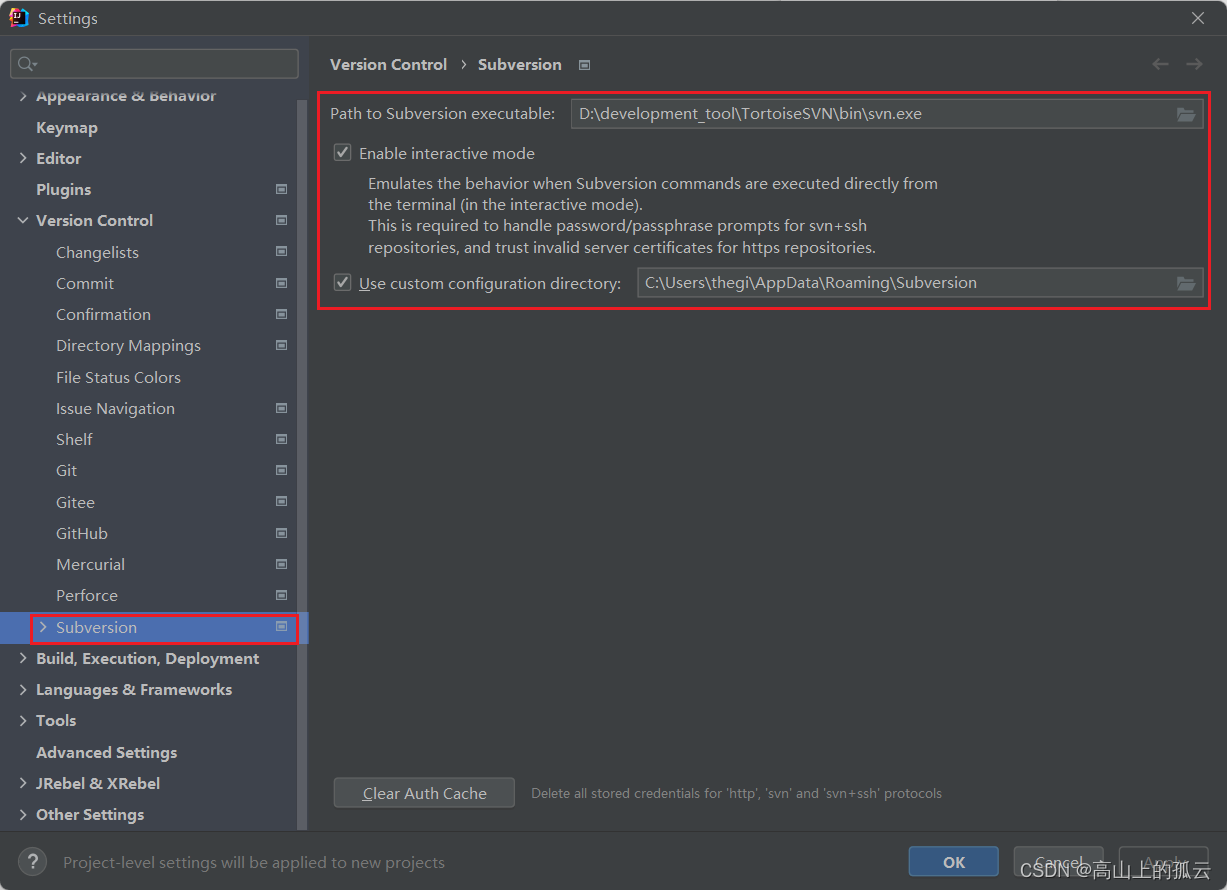The height and width of the screenshot is (890, 1227).
Task: Expand Build, Execution, Deployment section
Action: [23, 658]
